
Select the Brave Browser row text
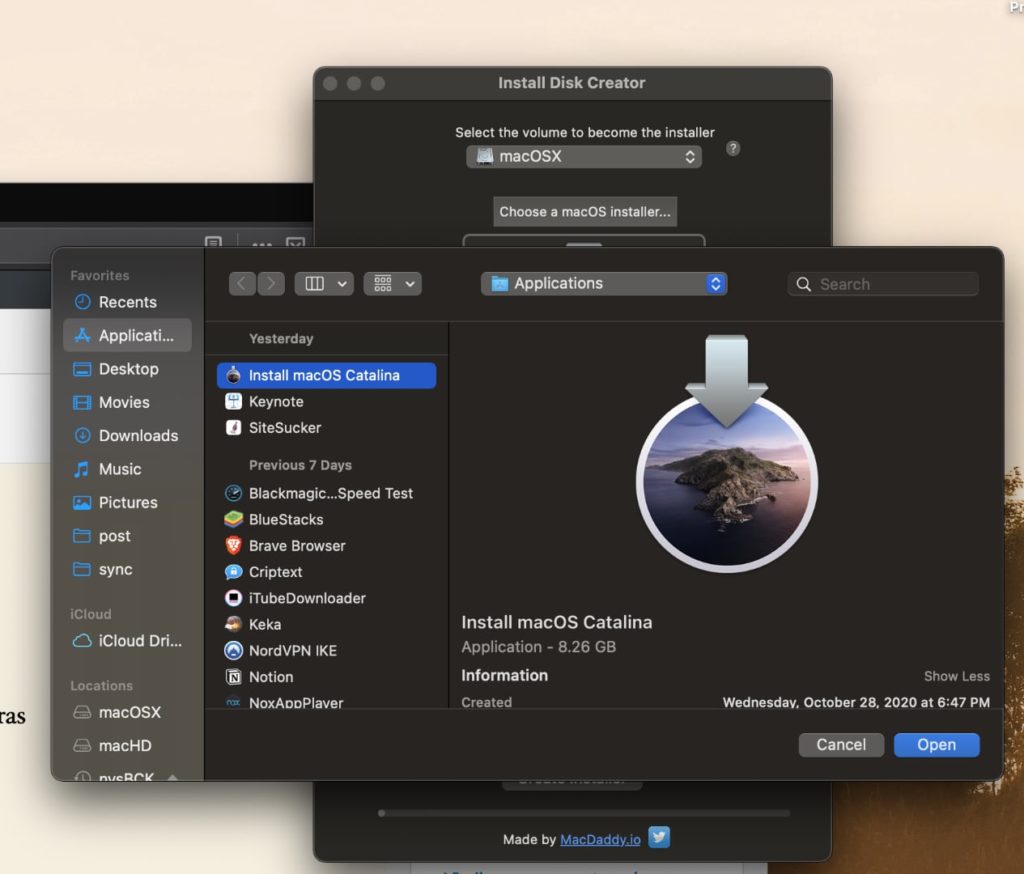click(x=297, y=545)
